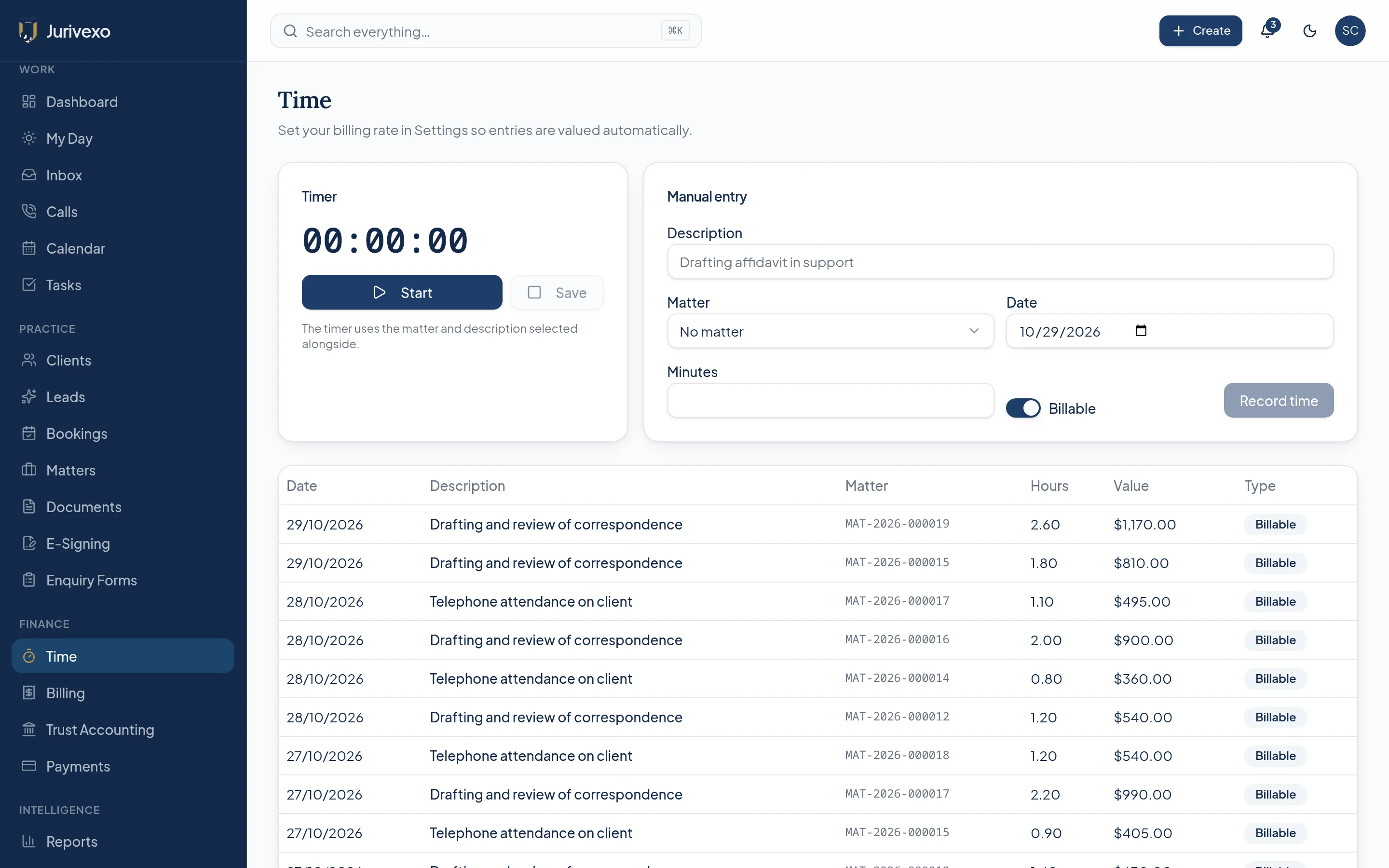Toggle the Billable switch off
Viewport: 1389px width, 868px height.
click(1023, 408)
